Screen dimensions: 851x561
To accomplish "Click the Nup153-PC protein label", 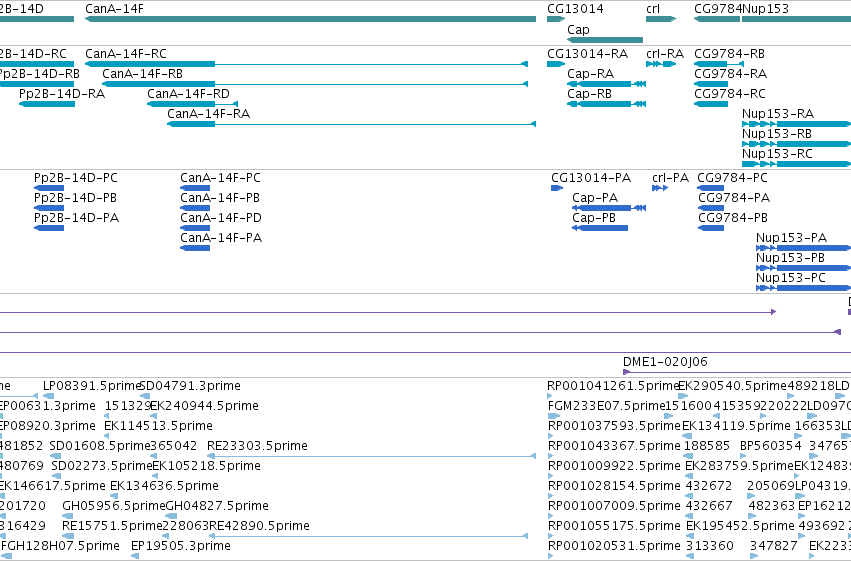I will (x=791, y=278).
